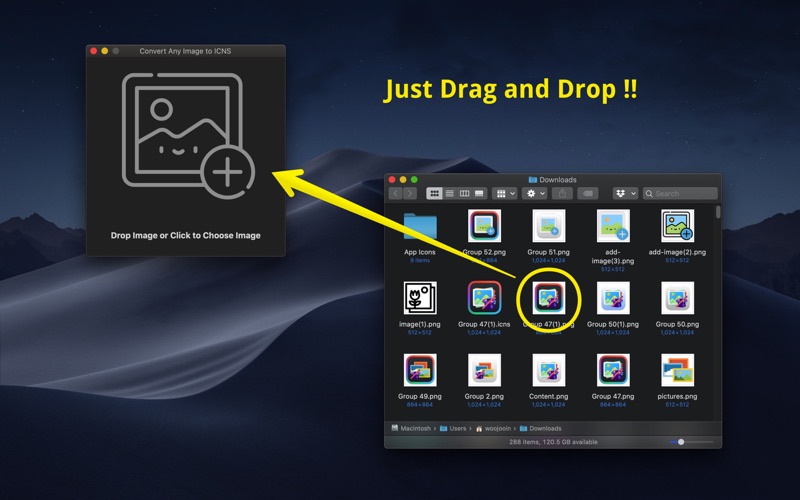
Task: Select the Content.png file
Action: coord(548,370)
